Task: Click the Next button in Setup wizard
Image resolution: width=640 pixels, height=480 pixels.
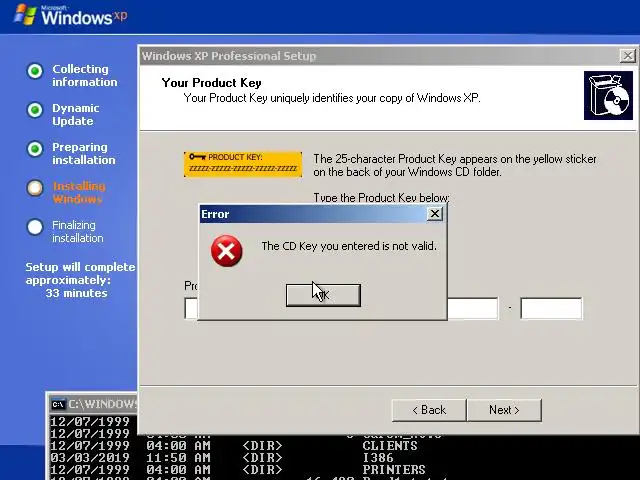Action: tap(504, 410)
